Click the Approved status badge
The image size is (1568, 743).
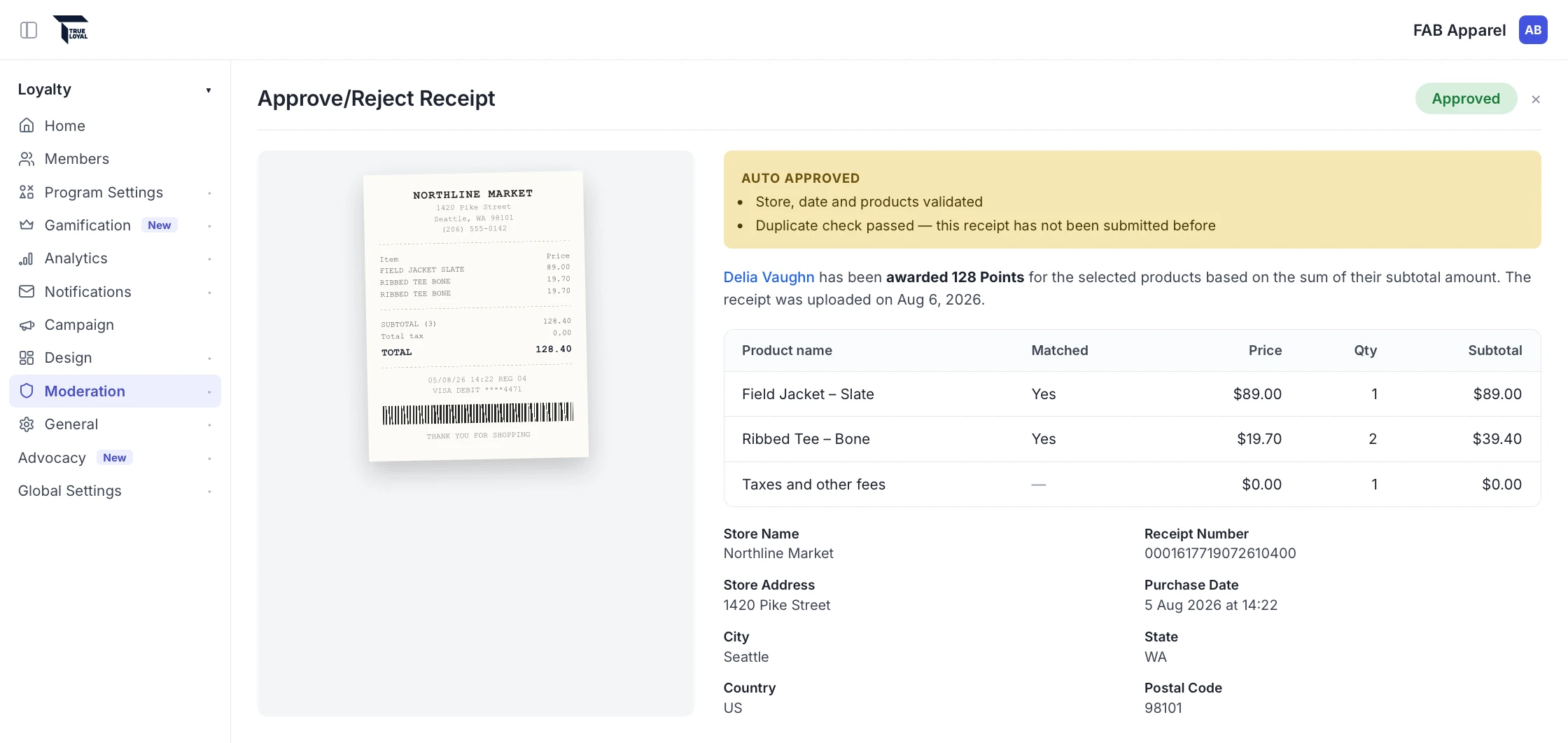1466,99
